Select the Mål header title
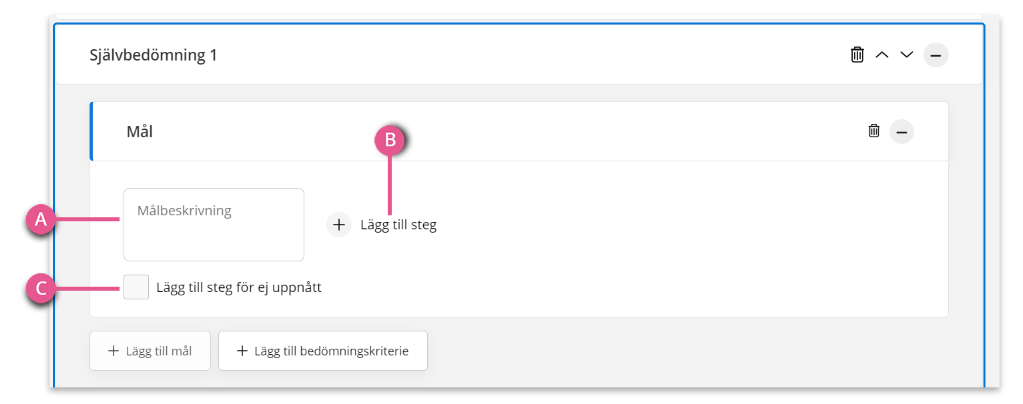The image size is (1023, 404). click(x=139, y=132)
